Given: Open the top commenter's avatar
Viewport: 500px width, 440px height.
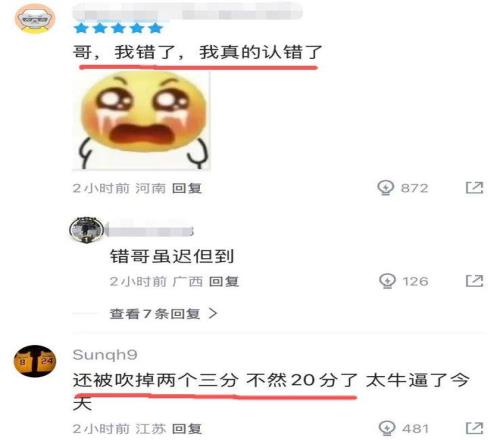Looking at the screenshot, I should click(x=35, y=19).
